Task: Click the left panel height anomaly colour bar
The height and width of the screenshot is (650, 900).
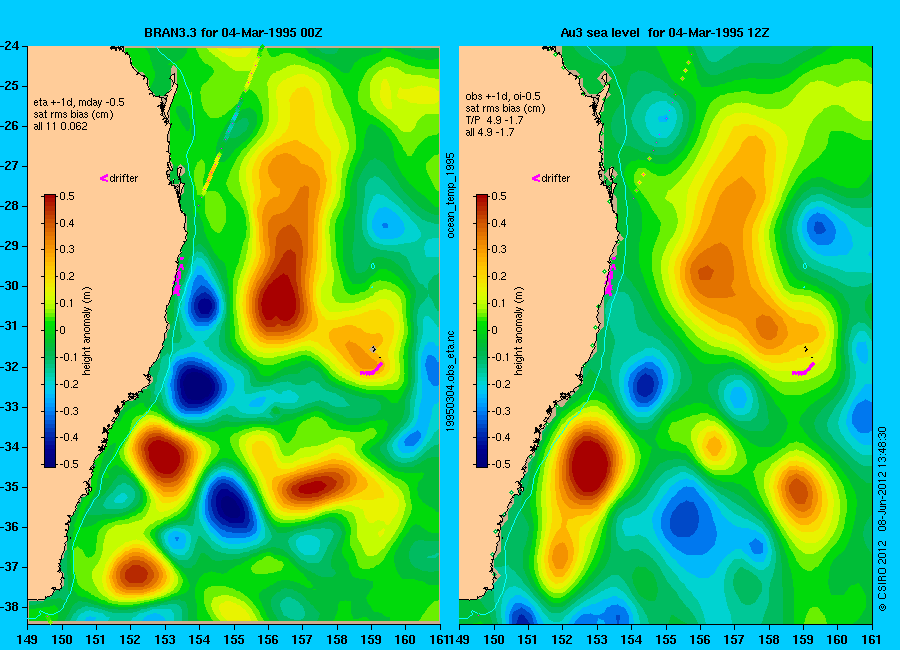Action: point(50,330)
